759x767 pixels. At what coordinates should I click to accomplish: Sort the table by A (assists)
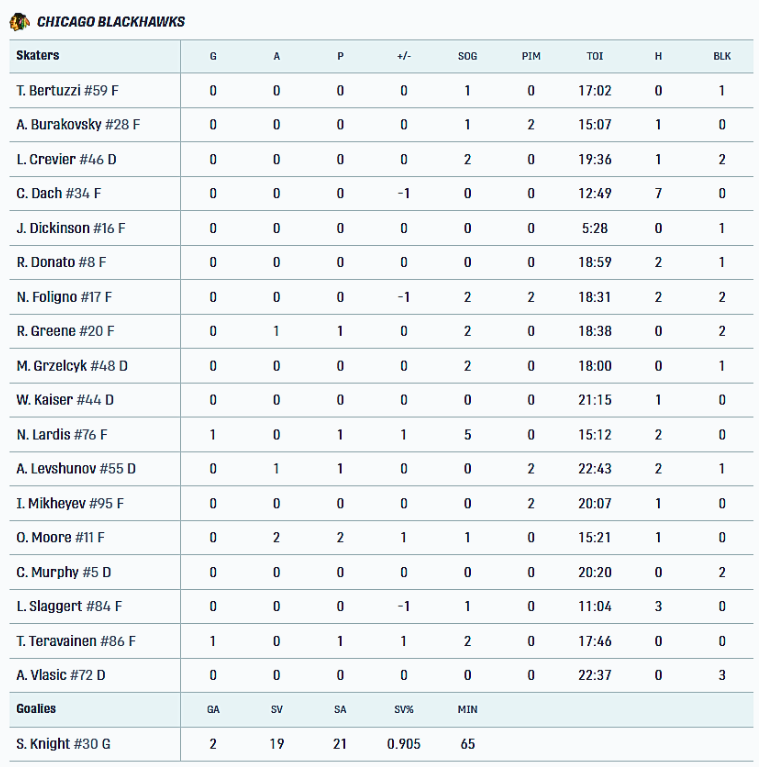(x=277, y=56)
